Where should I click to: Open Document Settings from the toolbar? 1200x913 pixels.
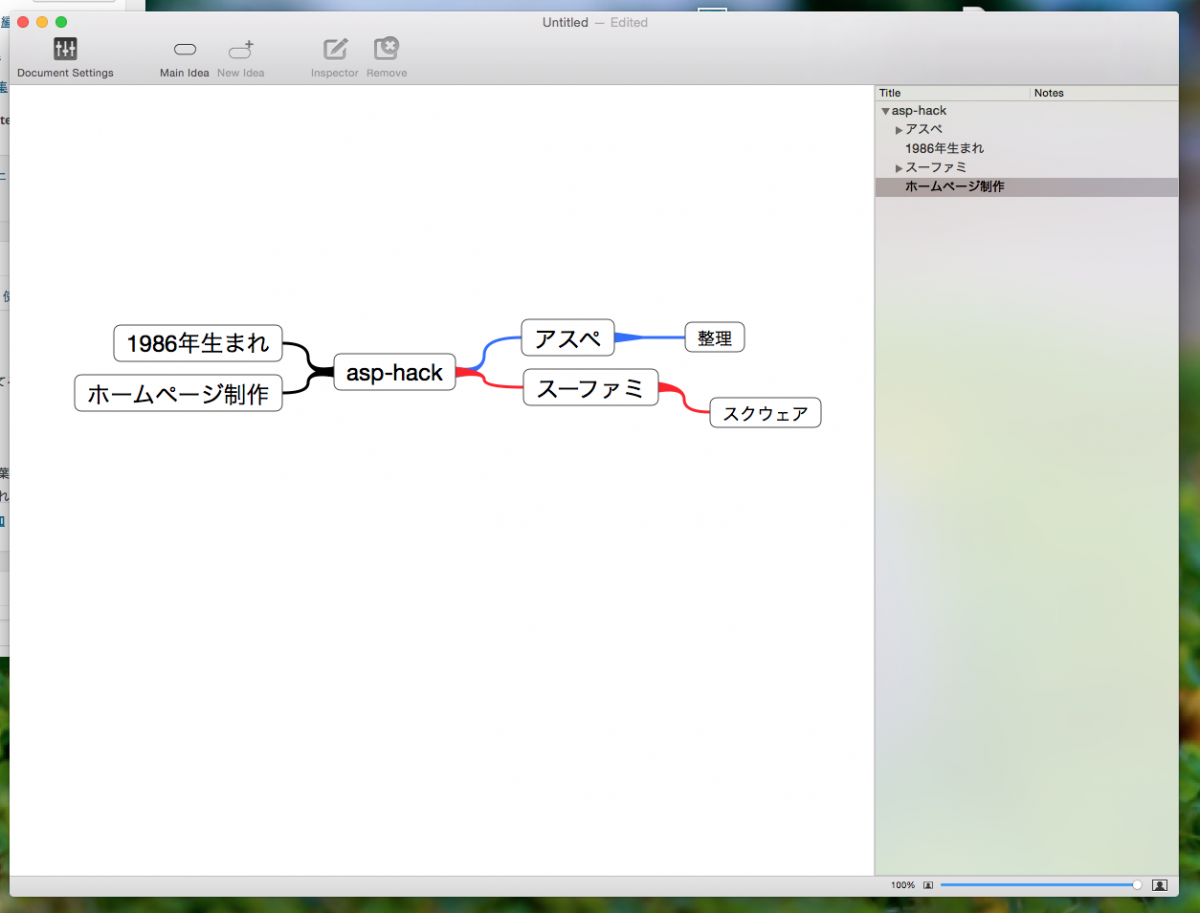[65, 50]
